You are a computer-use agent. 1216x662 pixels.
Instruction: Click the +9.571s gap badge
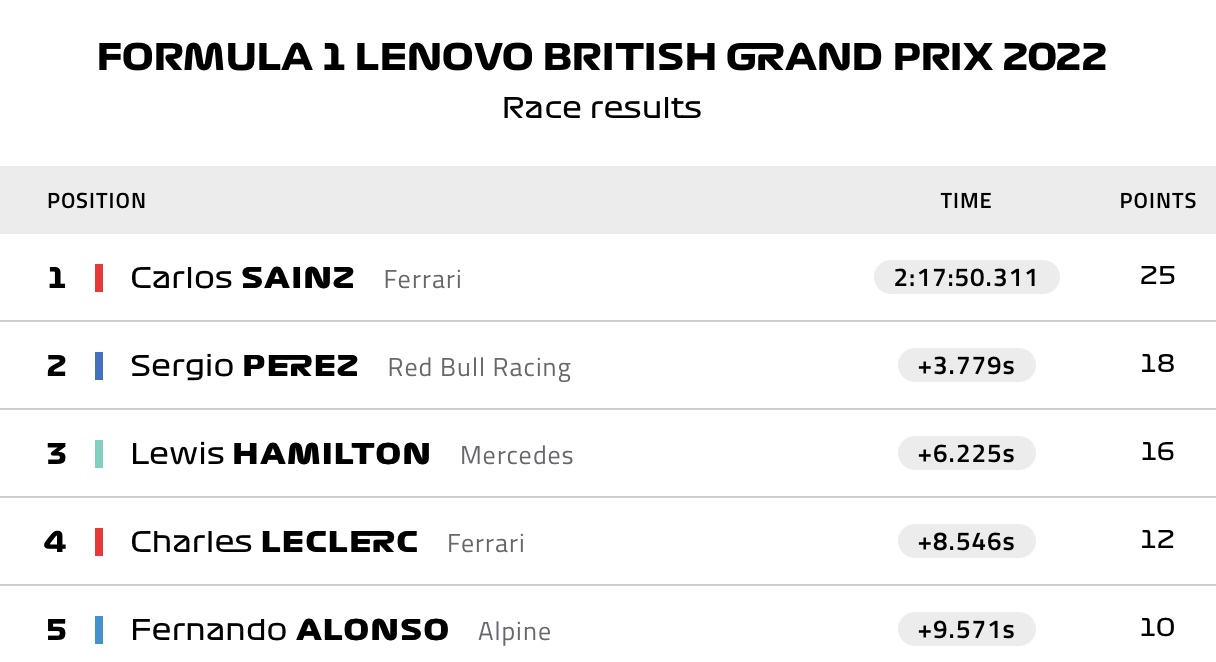pos(966,629)
